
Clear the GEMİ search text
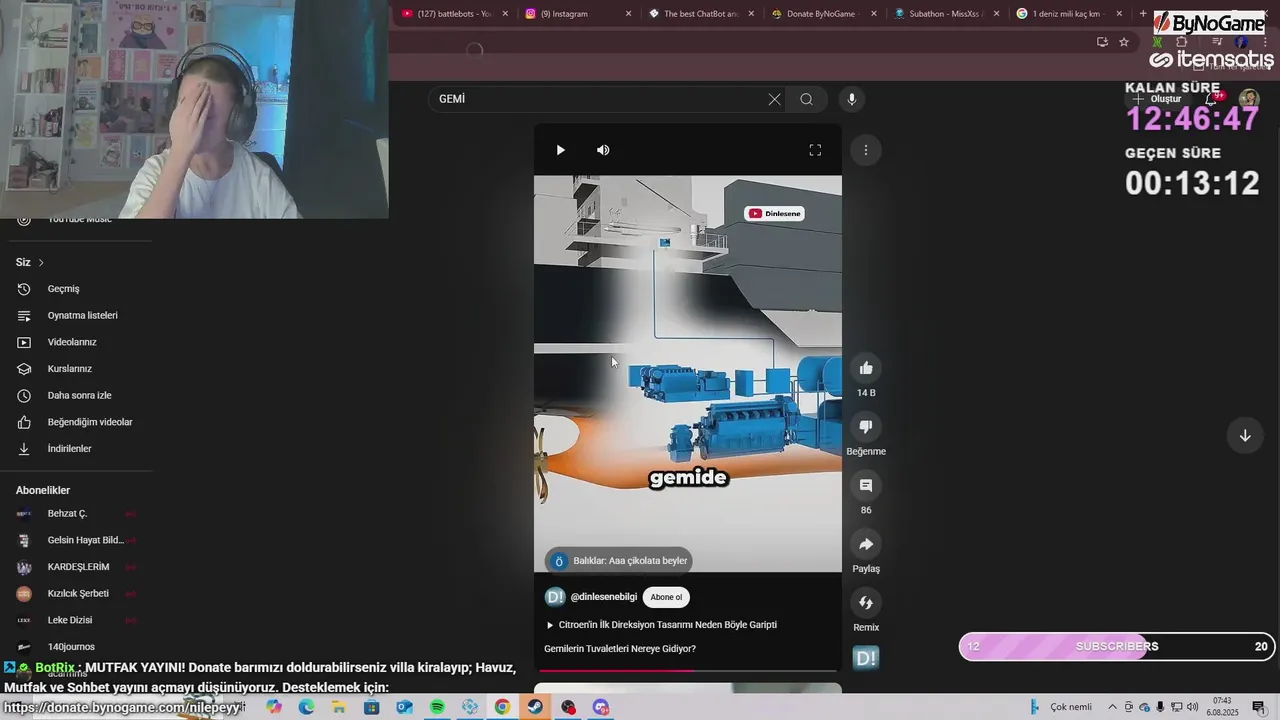click(774, 99)
